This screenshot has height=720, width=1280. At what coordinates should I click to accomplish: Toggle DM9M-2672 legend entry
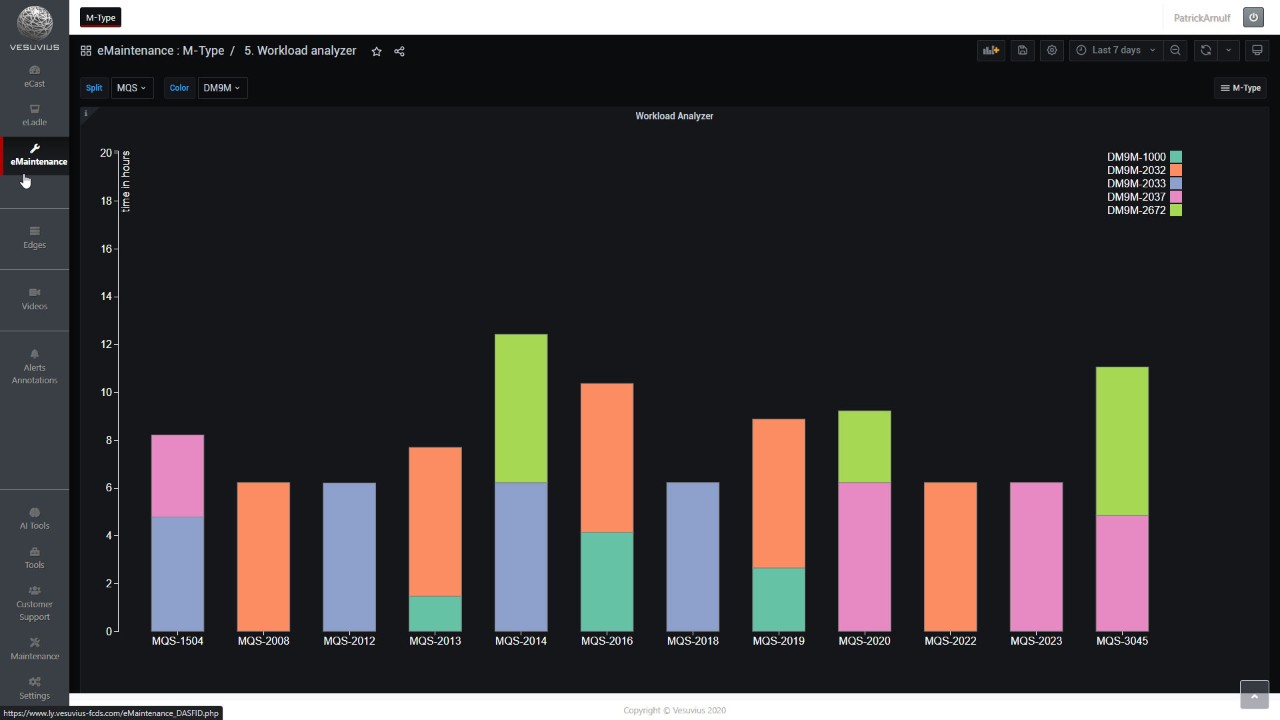click(1136, 211)
